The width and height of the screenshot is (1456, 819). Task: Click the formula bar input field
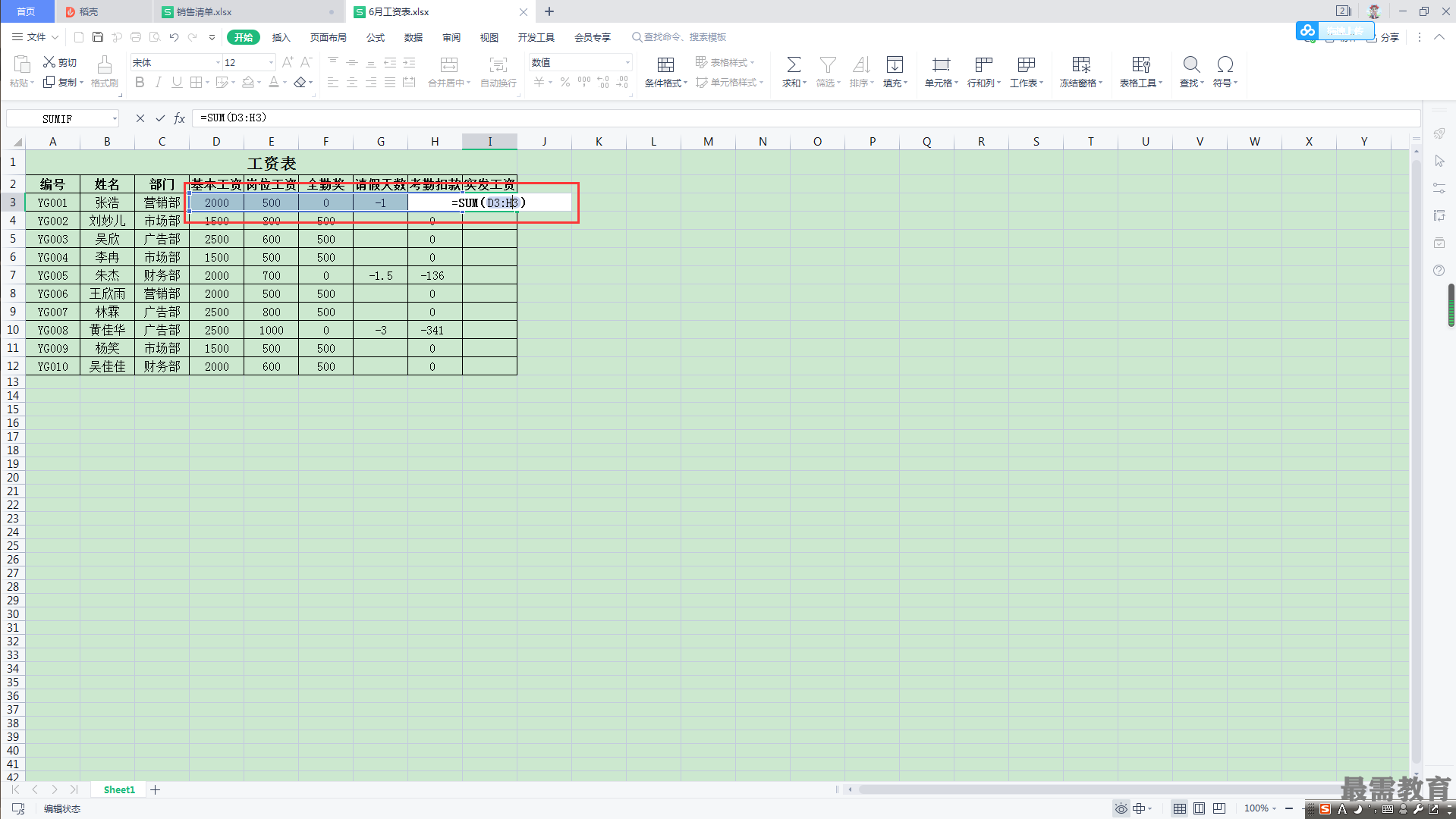click(806, 118)
